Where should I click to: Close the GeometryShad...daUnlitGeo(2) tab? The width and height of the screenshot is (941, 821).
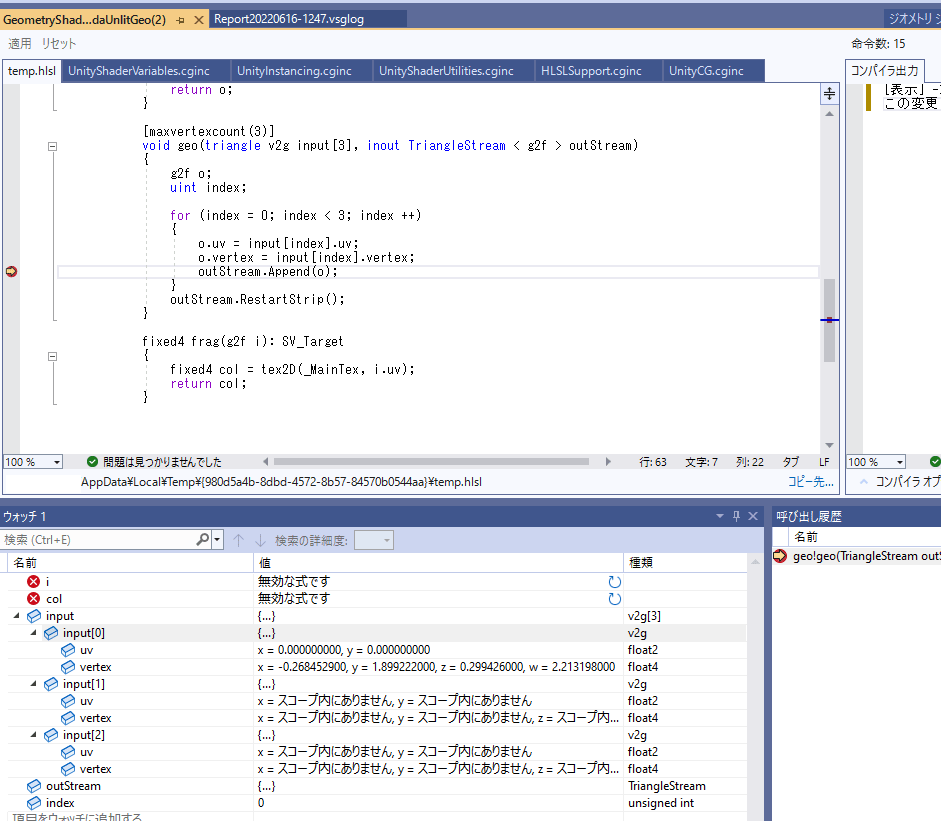click(199, 20)
